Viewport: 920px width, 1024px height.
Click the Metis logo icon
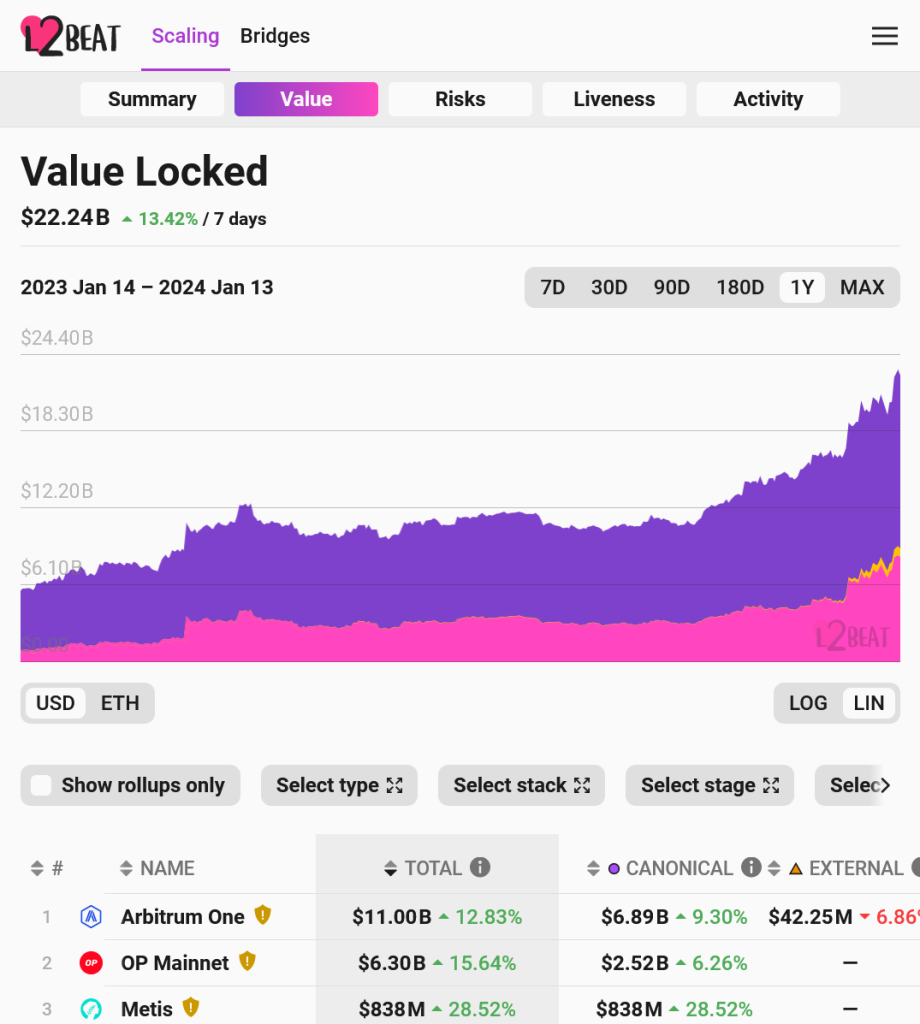coord(91,1009)
